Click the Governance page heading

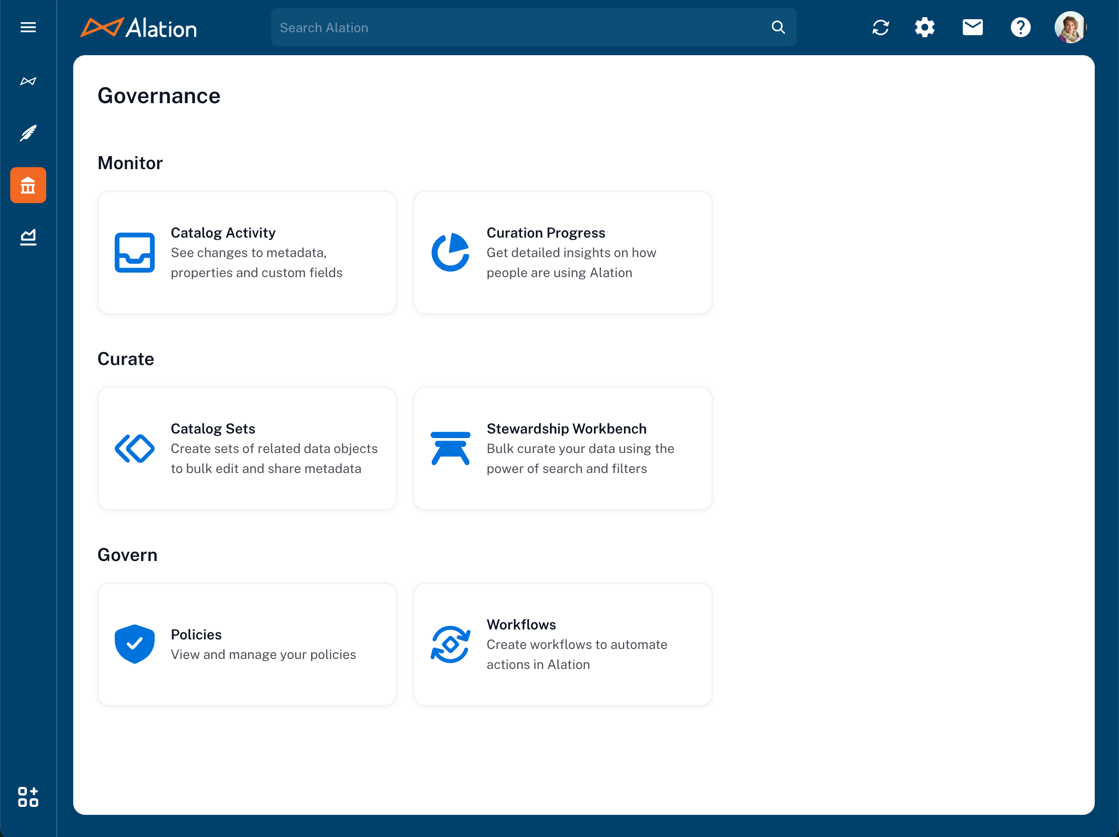(159, 96)
